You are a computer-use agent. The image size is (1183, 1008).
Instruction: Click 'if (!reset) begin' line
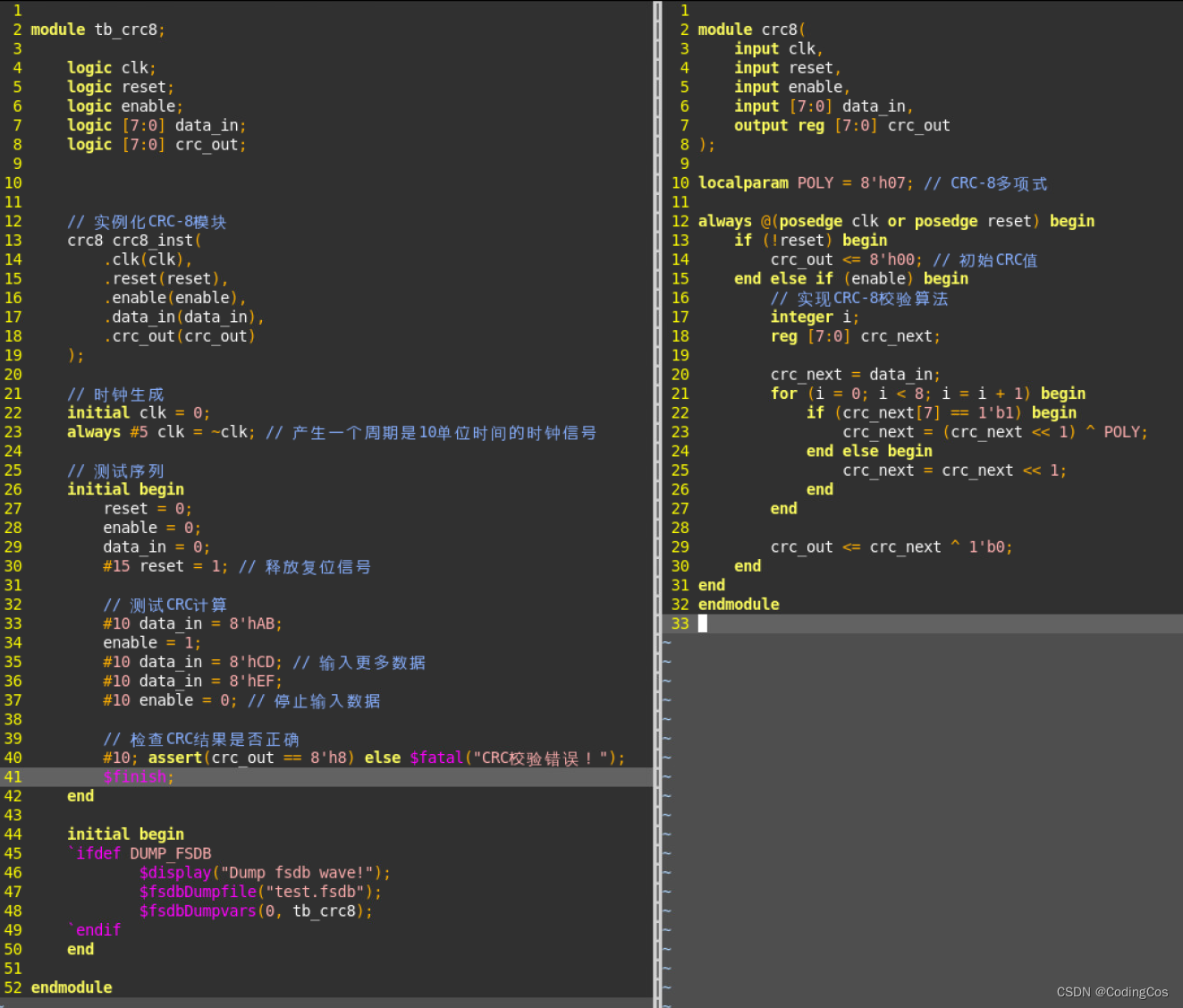pos(811,241)
